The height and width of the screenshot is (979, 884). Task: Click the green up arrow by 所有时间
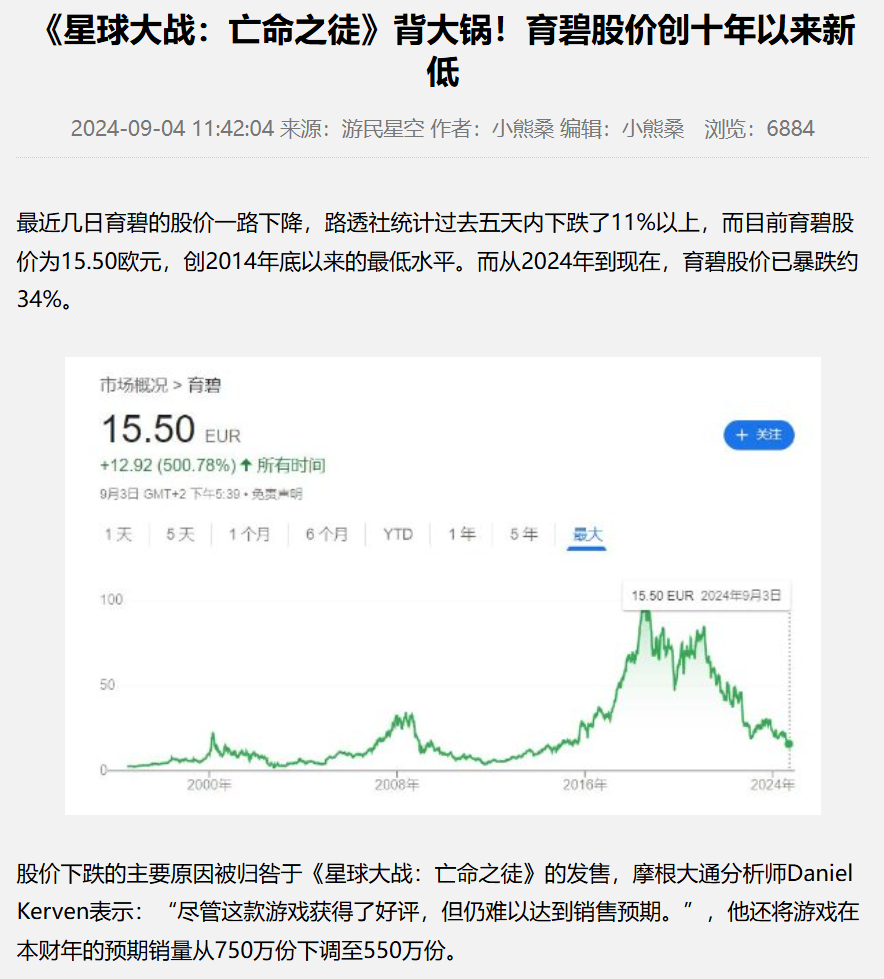246,465
